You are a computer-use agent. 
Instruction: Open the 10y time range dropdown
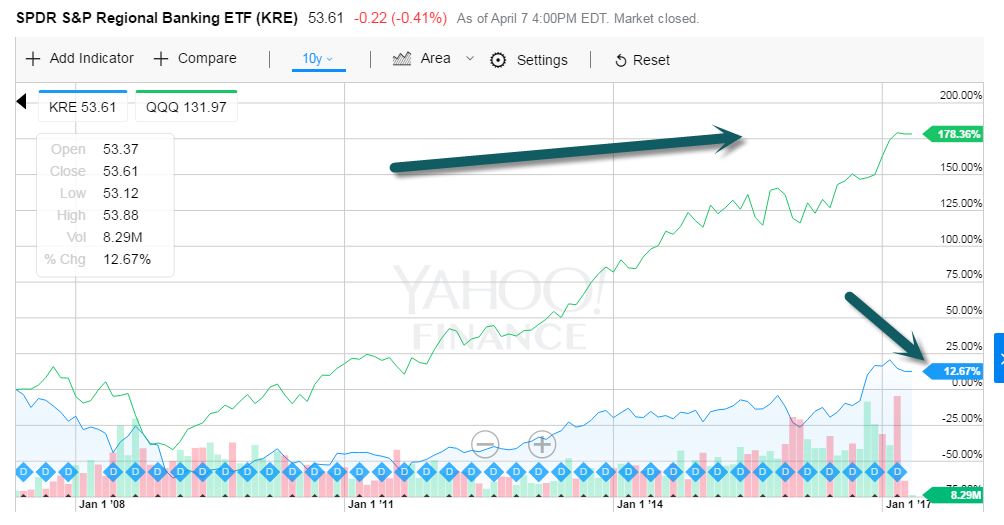(x=318, y=59)
